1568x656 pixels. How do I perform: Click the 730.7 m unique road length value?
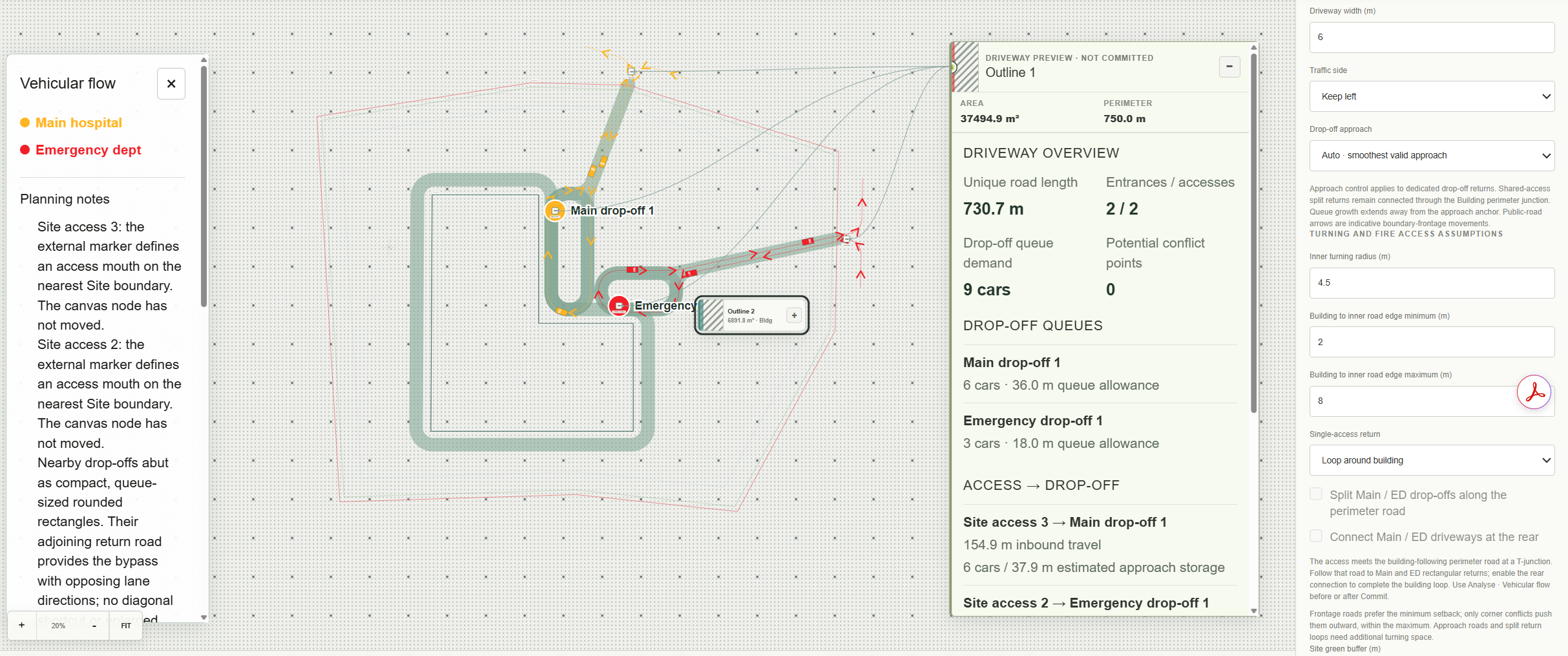point(993,209)
